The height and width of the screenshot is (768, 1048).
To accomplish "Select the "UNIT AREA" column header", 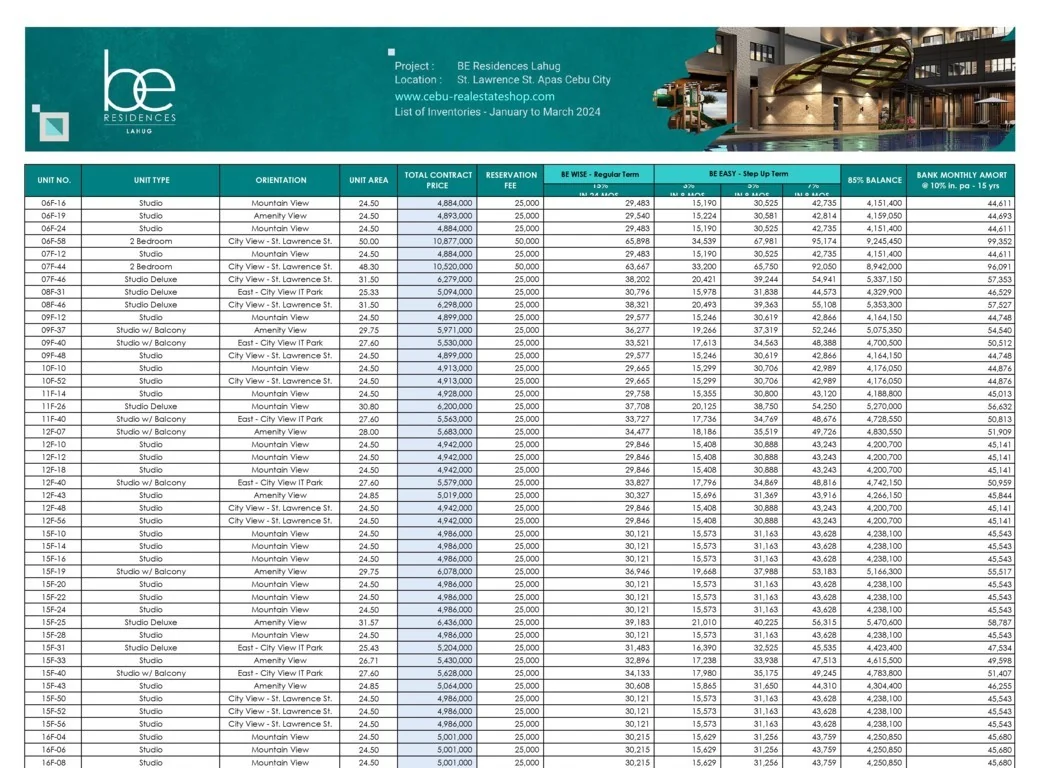I will coord(368,180).
